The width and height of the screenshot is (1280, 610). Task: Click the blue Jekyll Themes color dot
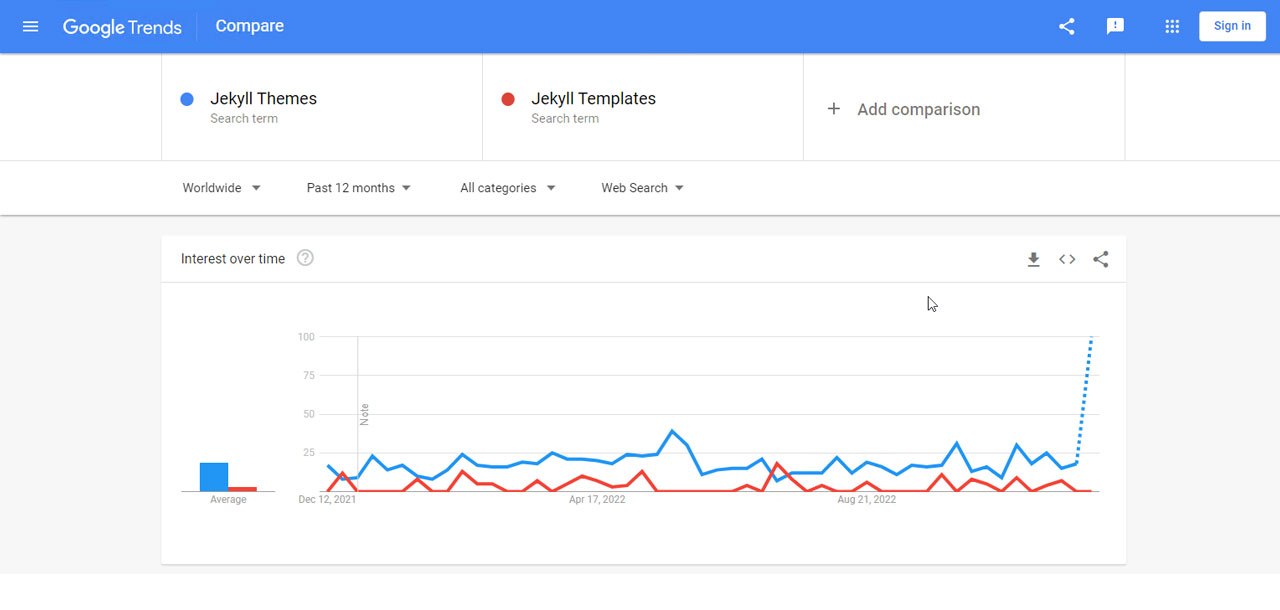tap(187, 99)
